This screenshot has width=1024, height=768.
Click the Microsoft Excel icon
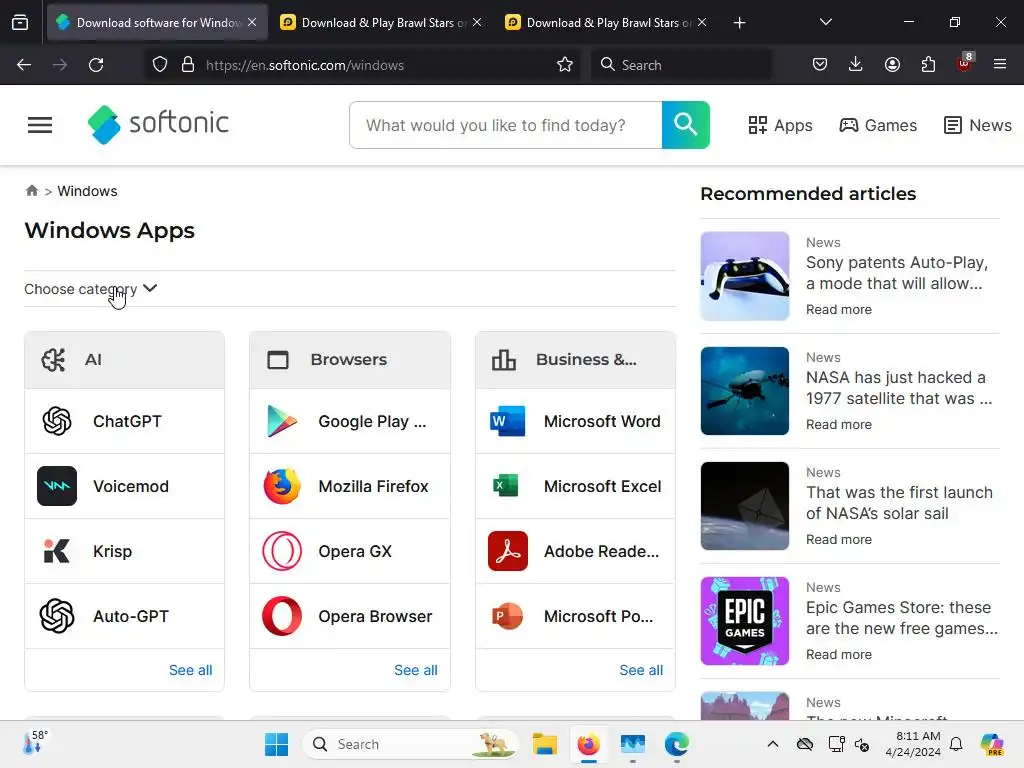(x=505, y=486)
